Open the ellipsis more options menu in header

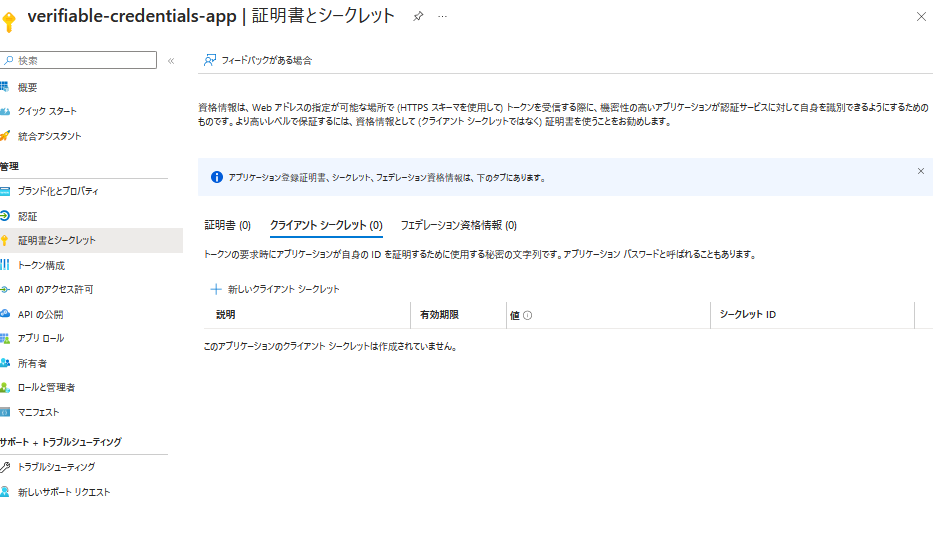pyautogui.click(x=443, y=17)
